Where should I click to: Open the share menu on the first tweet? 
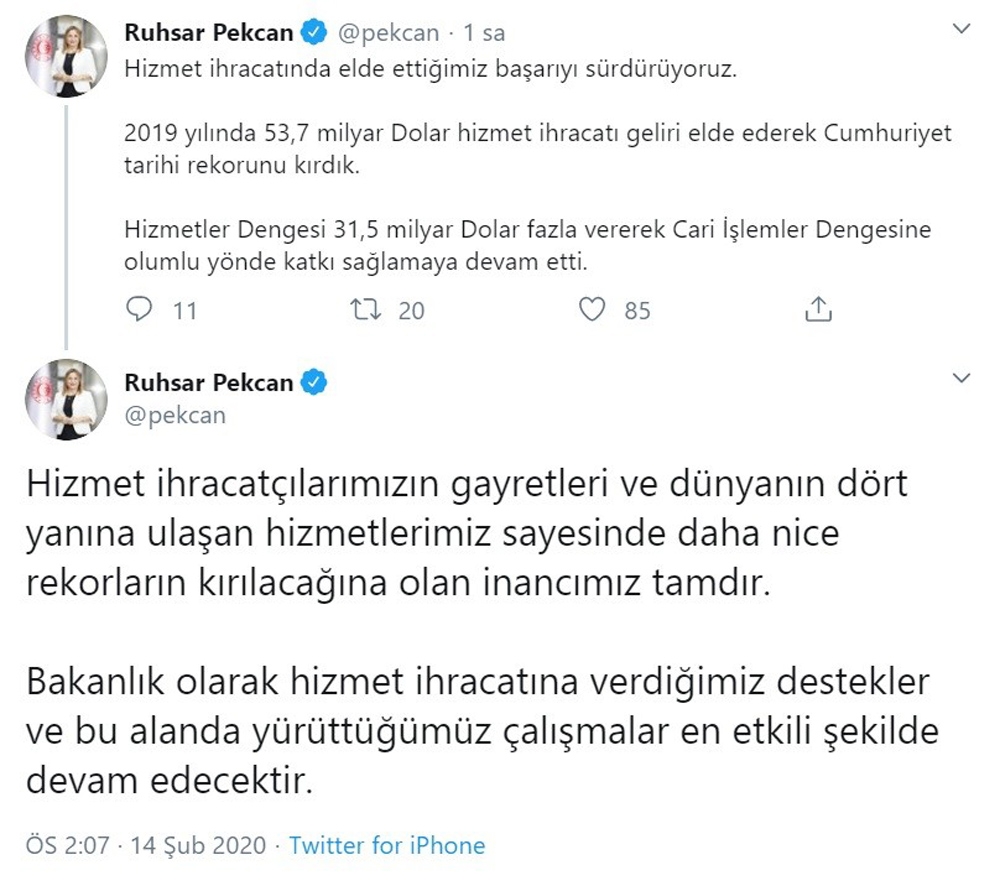(821, 310)
